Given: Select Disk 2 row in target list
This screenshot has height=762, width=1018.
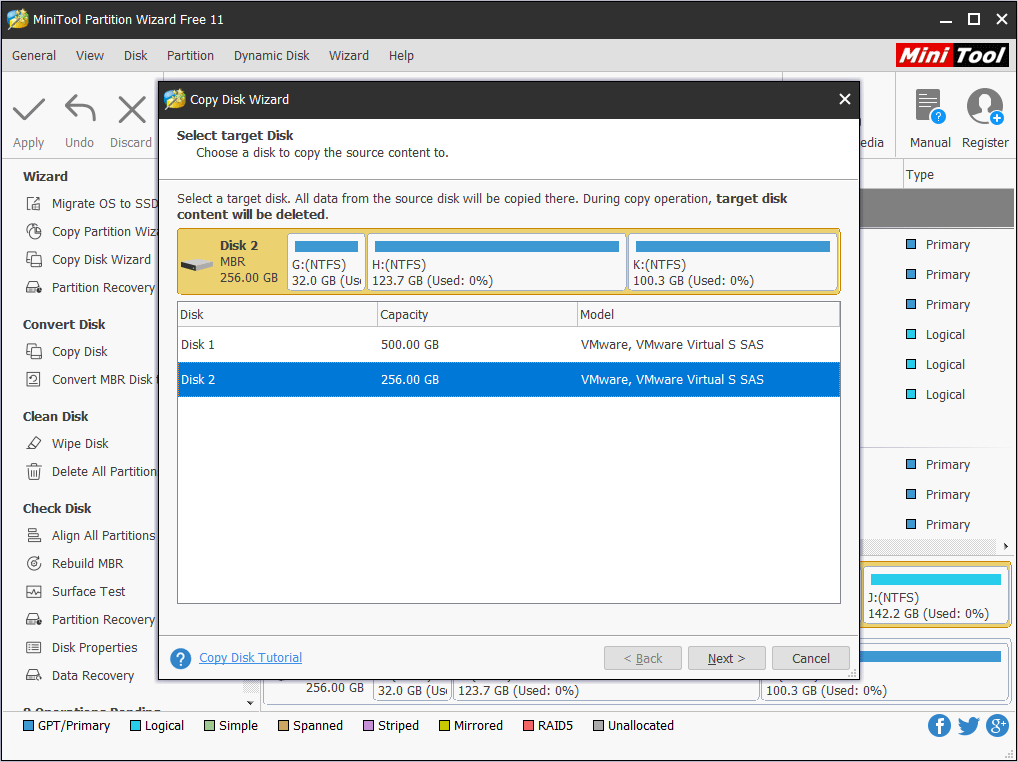Looking at the screenshot, I should click(508, 380).
